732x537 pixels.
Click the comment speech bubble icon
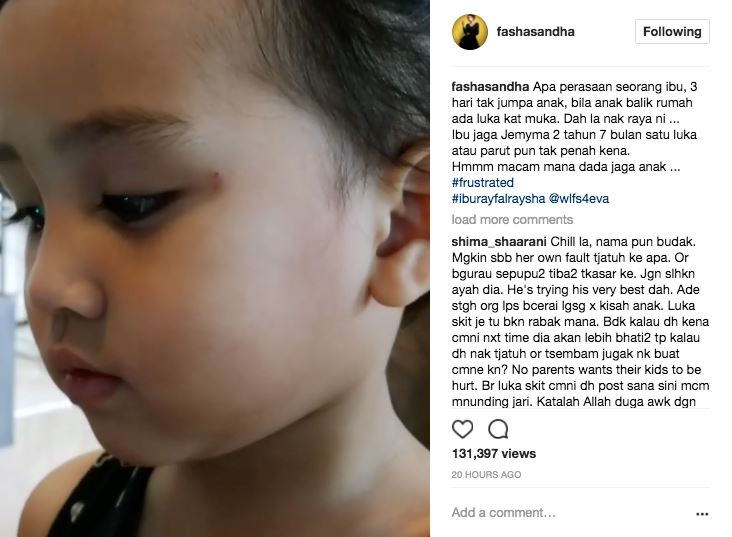(x=498, y=429)
